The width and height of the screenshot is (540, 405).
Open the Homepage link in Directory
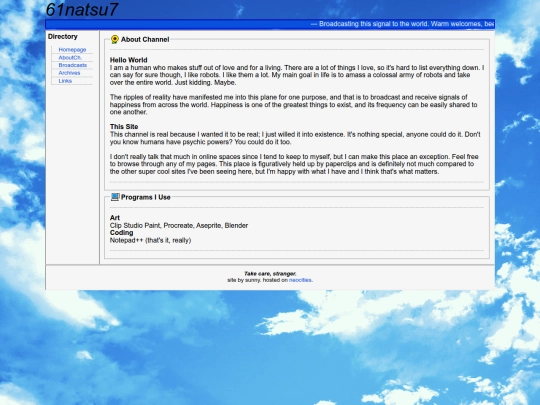(x=72, y=50)
